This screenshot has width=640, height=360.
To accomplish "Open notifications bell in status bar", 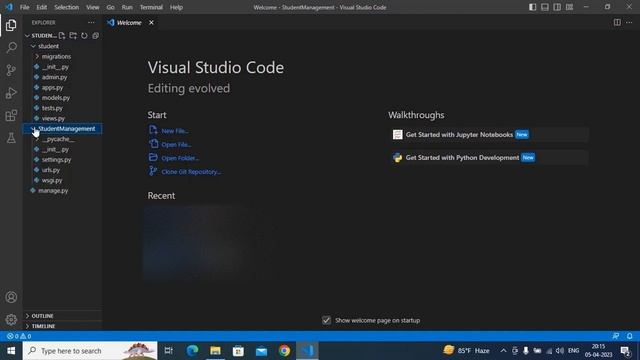I will [x=629, y=336].
